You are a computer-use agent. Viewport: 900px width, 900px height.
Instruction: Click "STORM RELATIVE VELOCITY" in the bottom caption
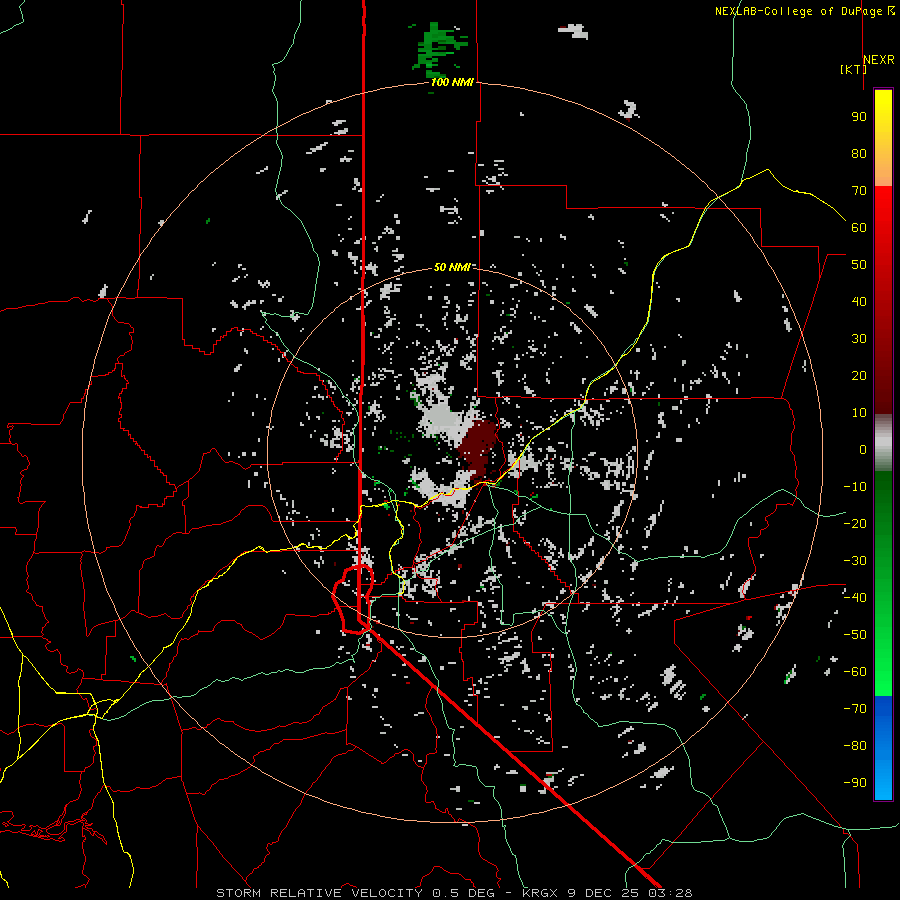(319, 893)
